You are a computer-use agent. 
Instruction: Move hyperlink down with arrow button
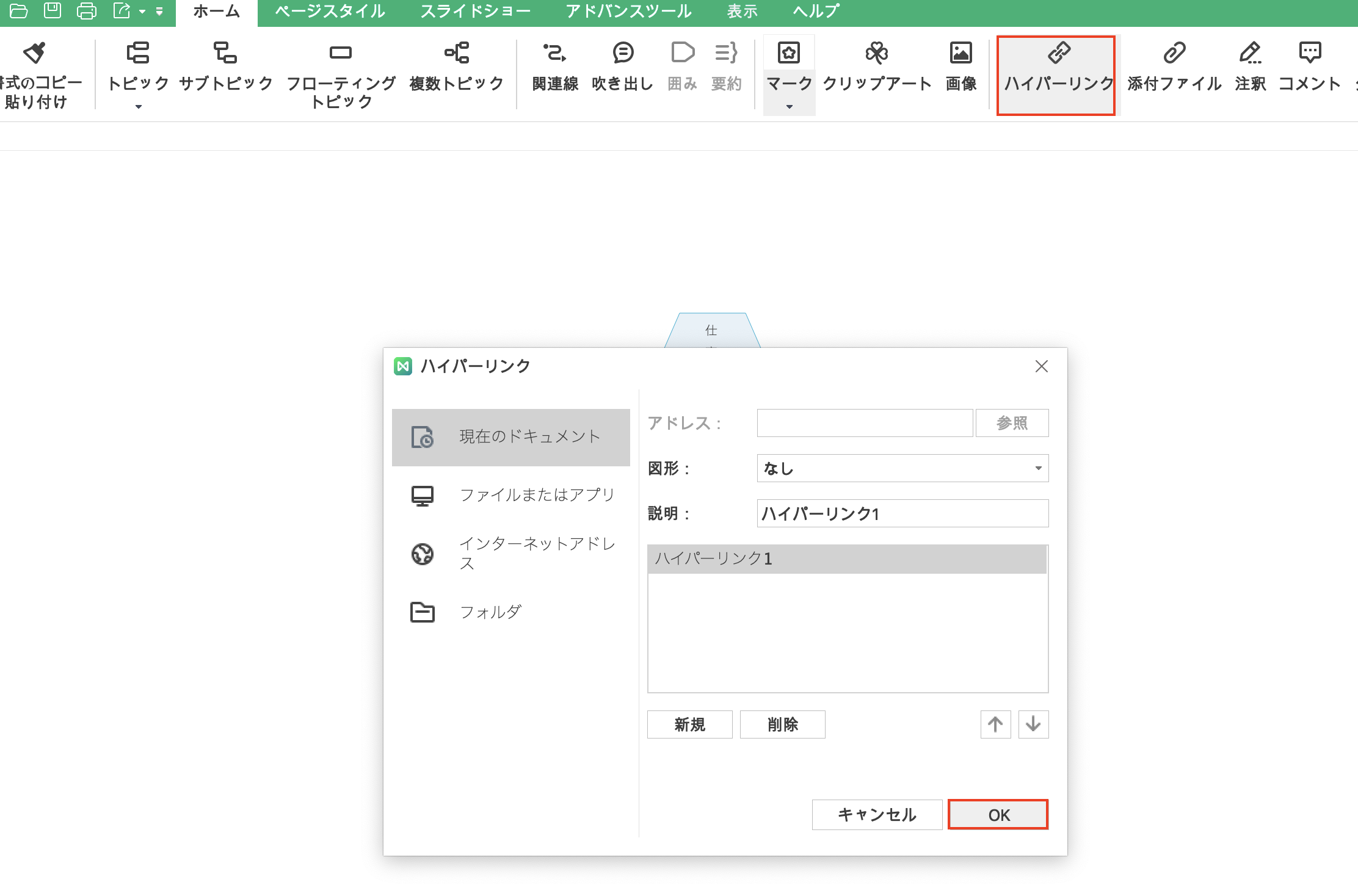[x=1033, y=724]
